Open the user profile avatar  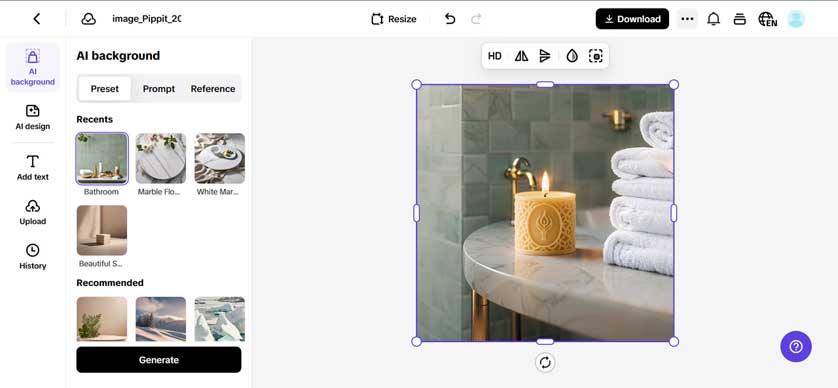click(x=796, y=19)
